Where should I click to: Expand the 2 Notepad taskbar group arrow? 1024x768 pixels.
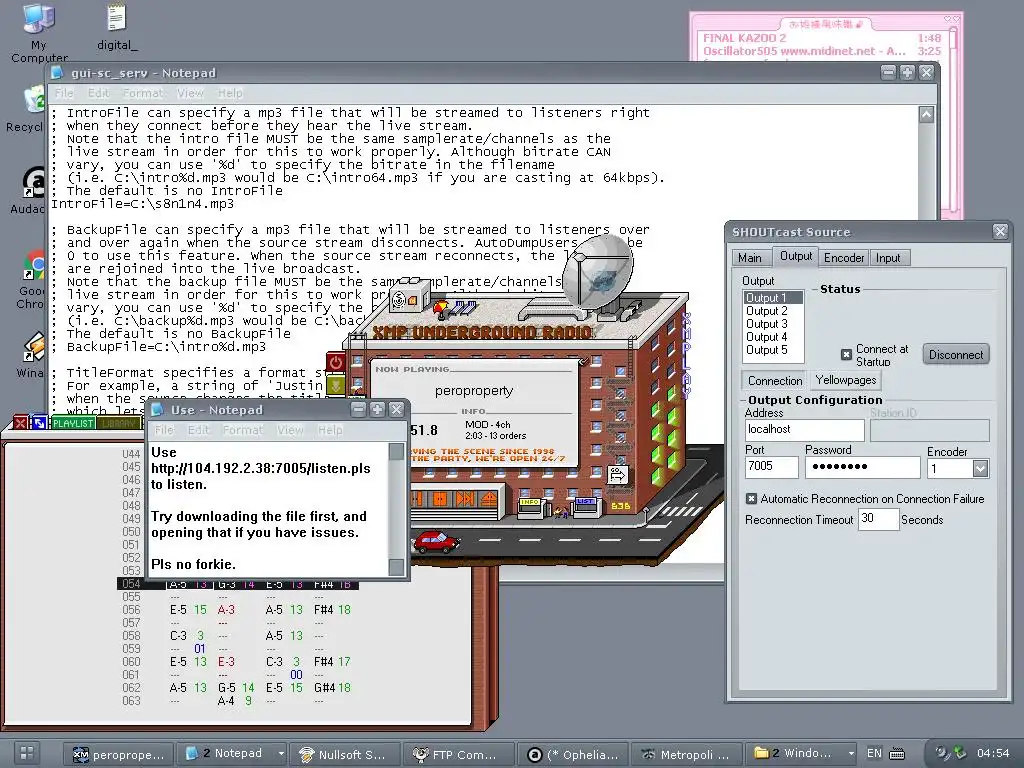pyautogui.click(x=281, y=754)
